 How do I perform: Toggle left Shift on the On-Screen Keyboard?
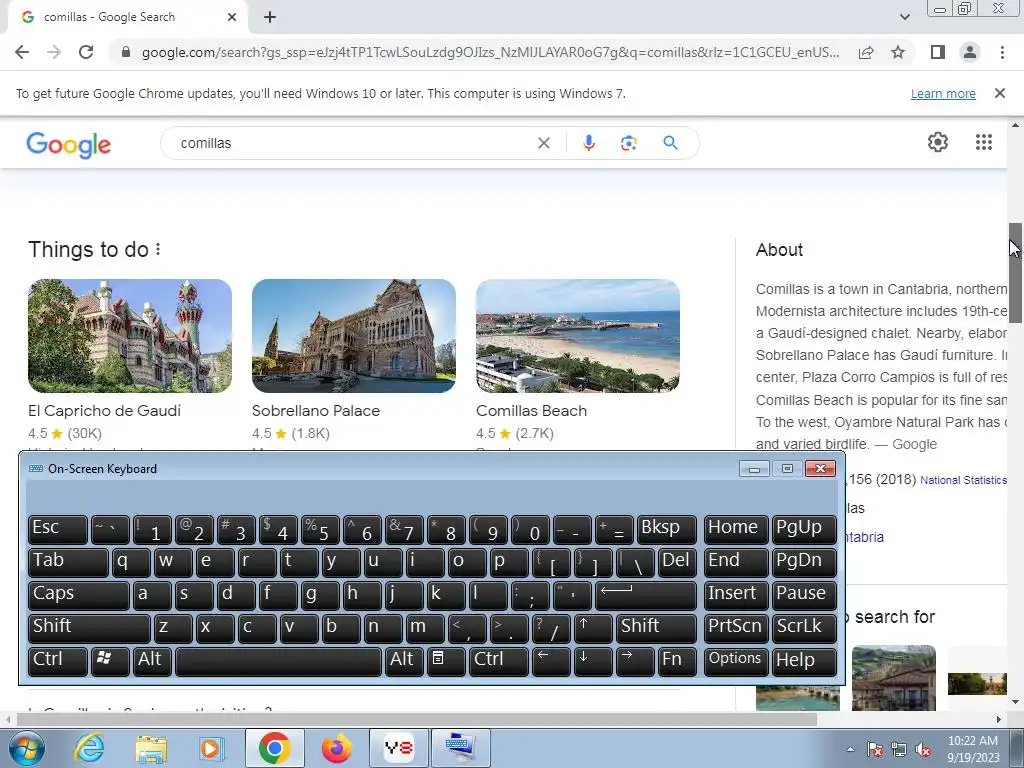pyautogui.click(x=89, y=627)
